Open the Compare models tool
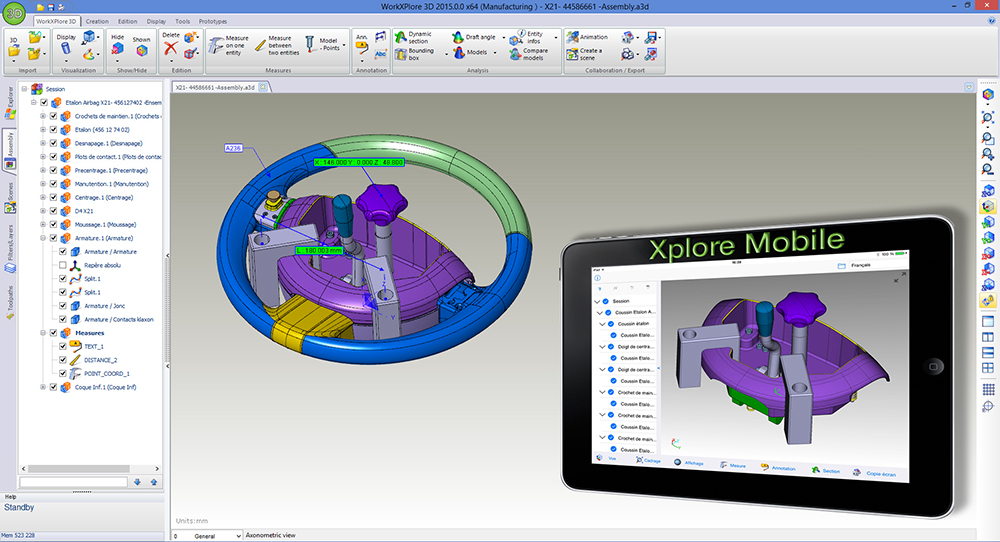This screenshot has width=1000, height=542. pyautogui.click(x=529, y=54)
